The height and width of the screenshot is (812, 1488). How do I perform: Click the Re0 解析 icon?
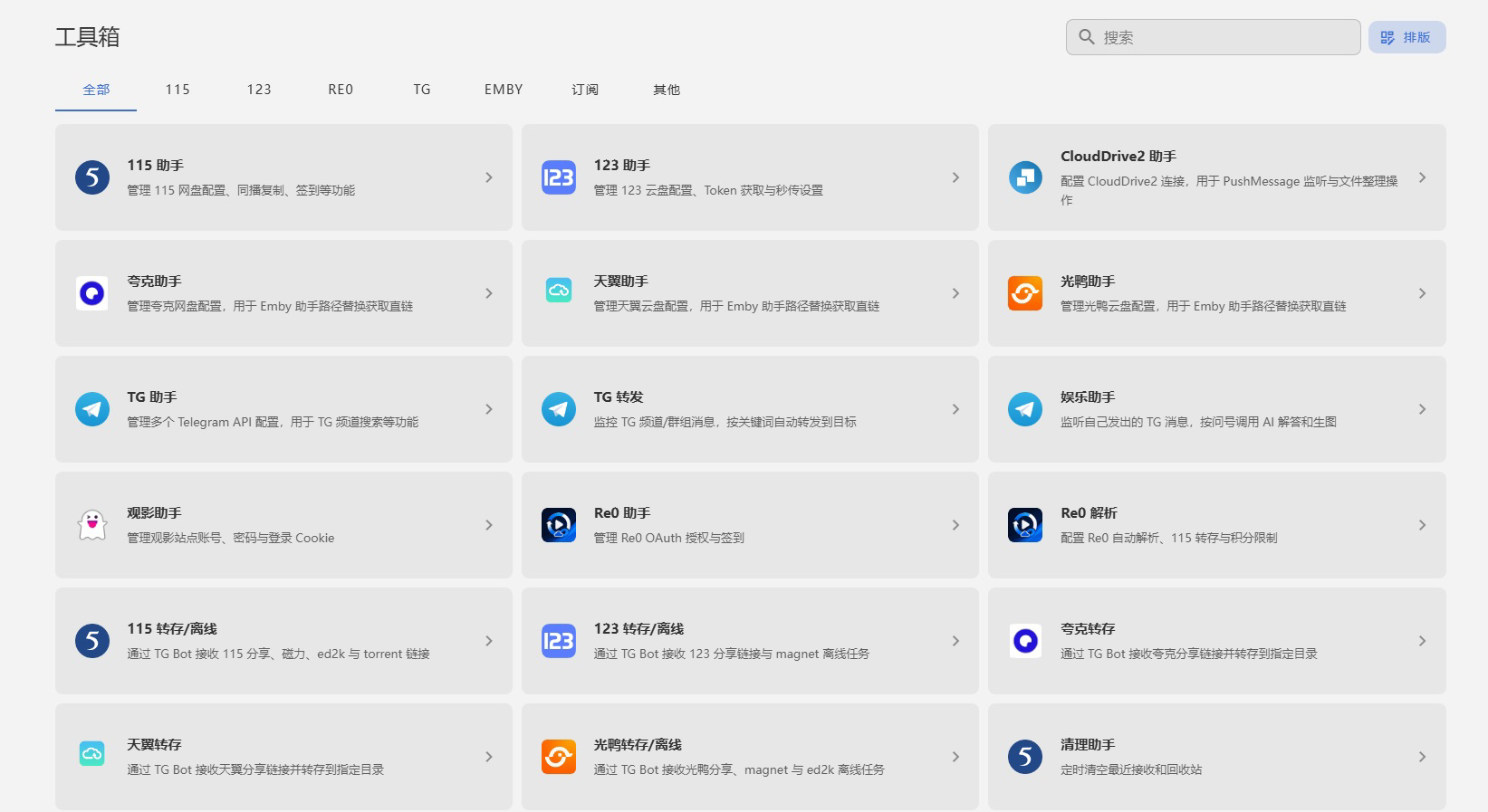tap(1025, 525)
